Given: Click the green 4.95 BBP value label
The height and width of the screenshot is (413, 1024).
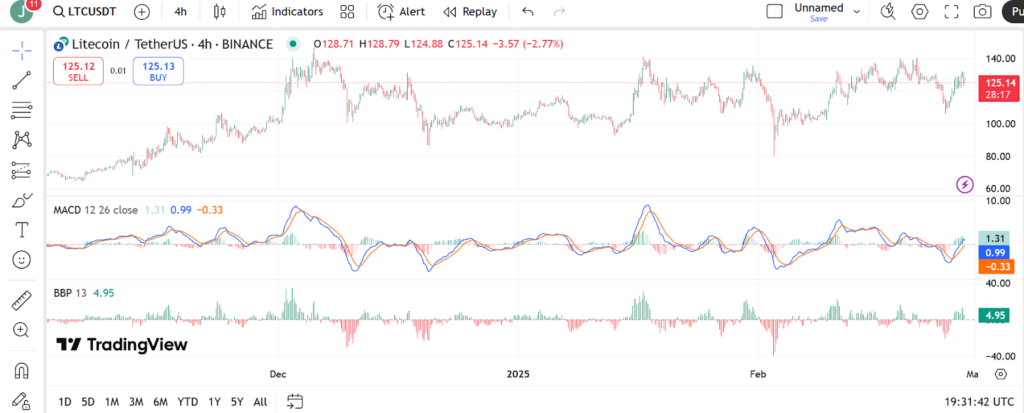Looking at the screenshot, I should pos(993,316).
